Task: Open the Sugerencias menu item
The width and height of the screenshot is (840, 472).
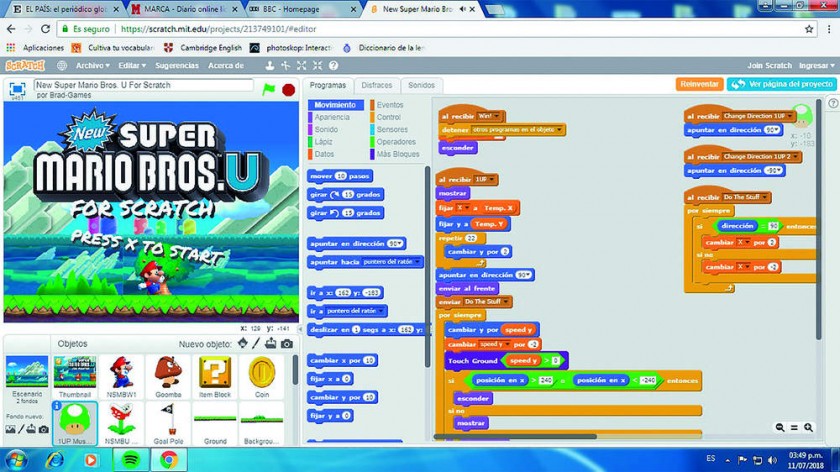Action: pyautogui.click(x=177, y=65)
